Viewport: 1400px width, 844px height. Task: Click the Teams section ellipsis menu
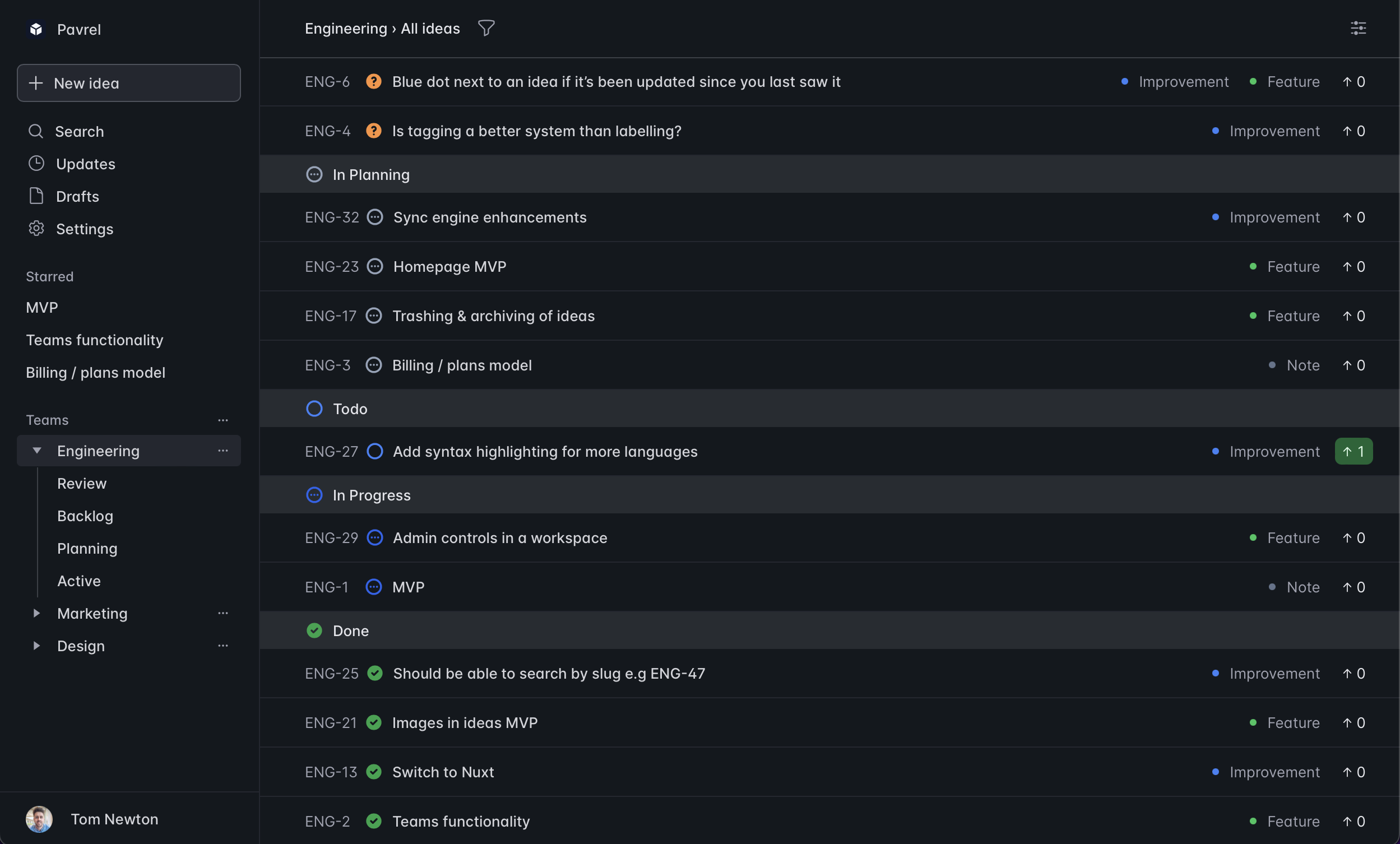pyautogui.click(x=222, y=420)
